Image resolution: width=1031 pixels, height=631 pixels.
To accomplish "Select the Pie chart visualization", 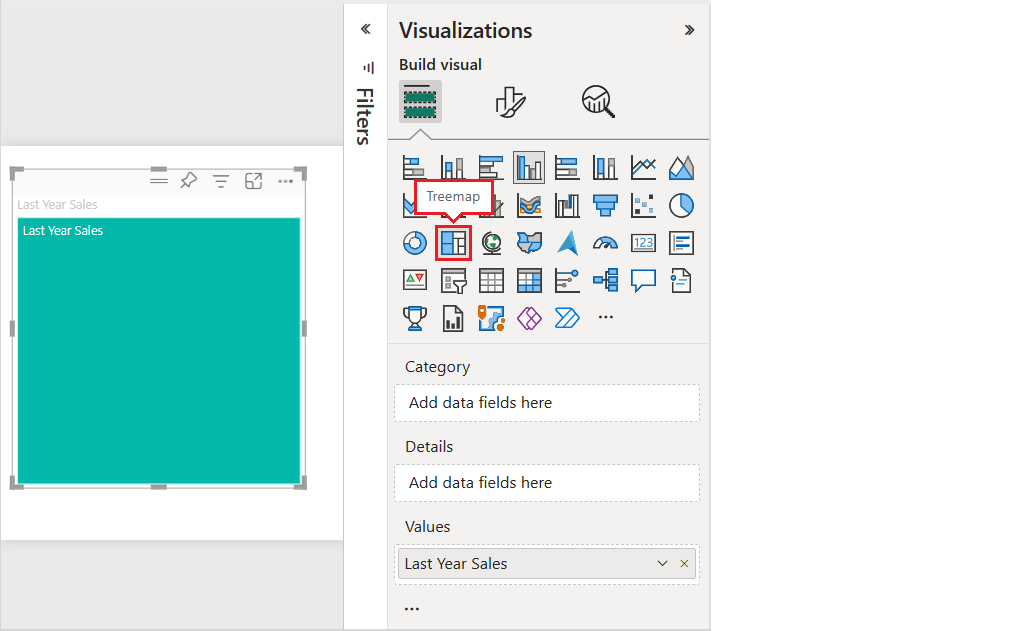I will [681, 204].
